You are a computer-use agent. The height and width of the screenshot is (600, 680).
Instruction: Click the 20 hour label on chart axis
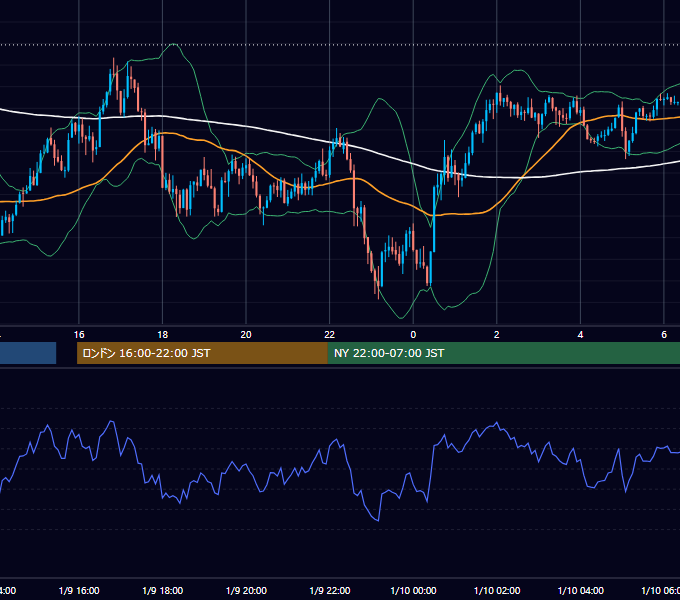(x=246, y=335)
